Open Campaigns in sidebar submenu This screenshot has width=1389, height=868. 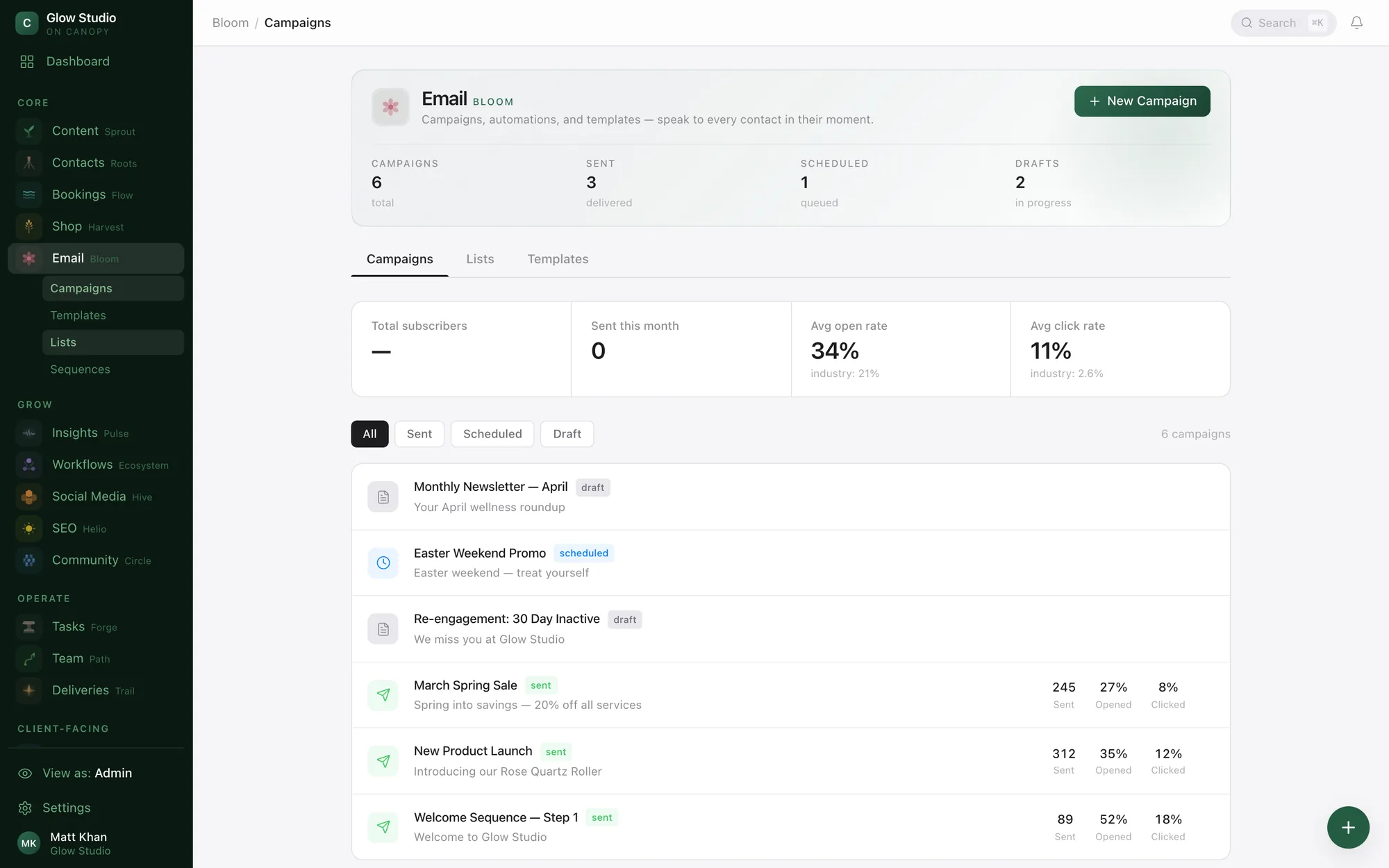(113, 288)
